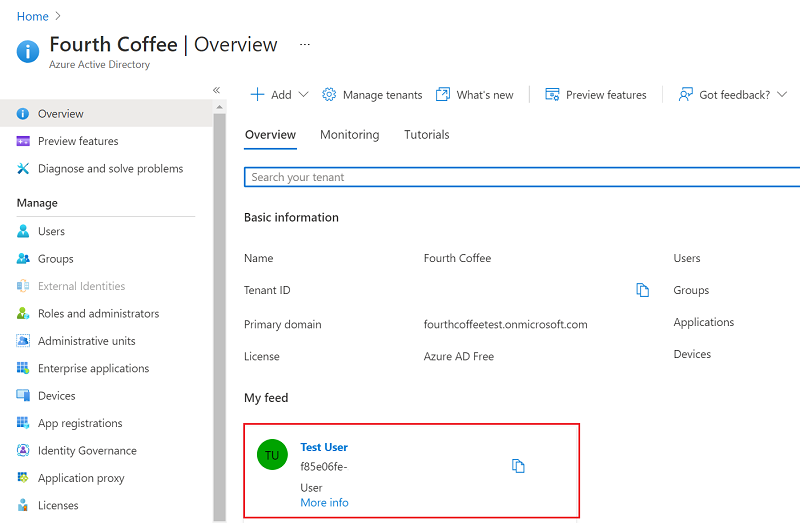Image resolution: width=800 pixels, height=523 pixels.
Task: Click the External Identities icon
Action: (x=23, y=286)
